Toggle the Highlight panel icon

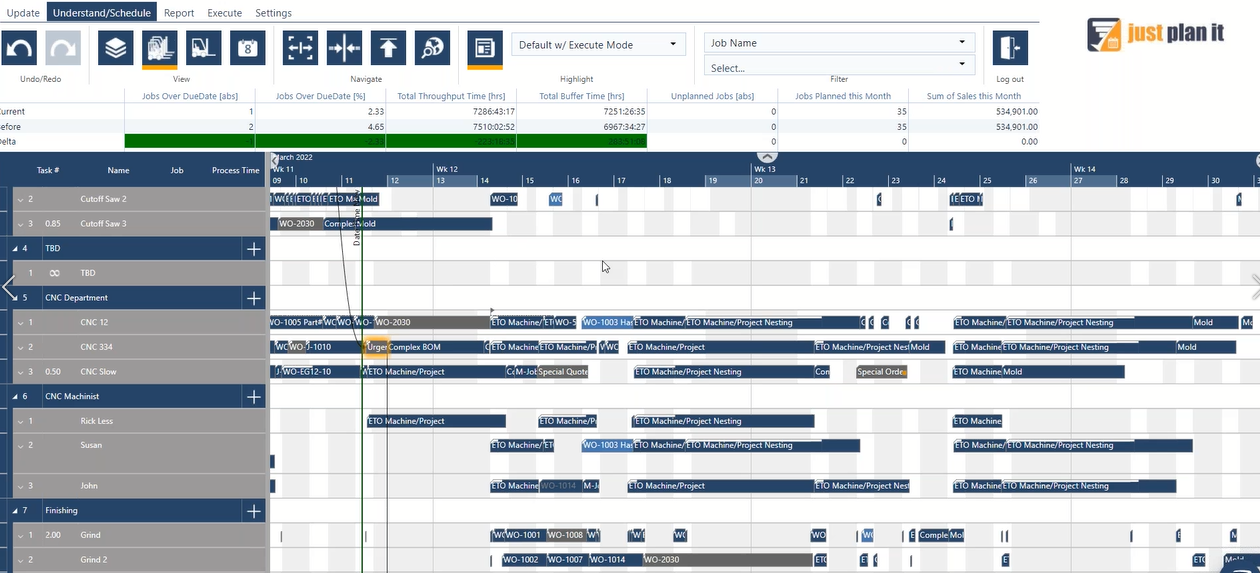[x=485, y=48]
